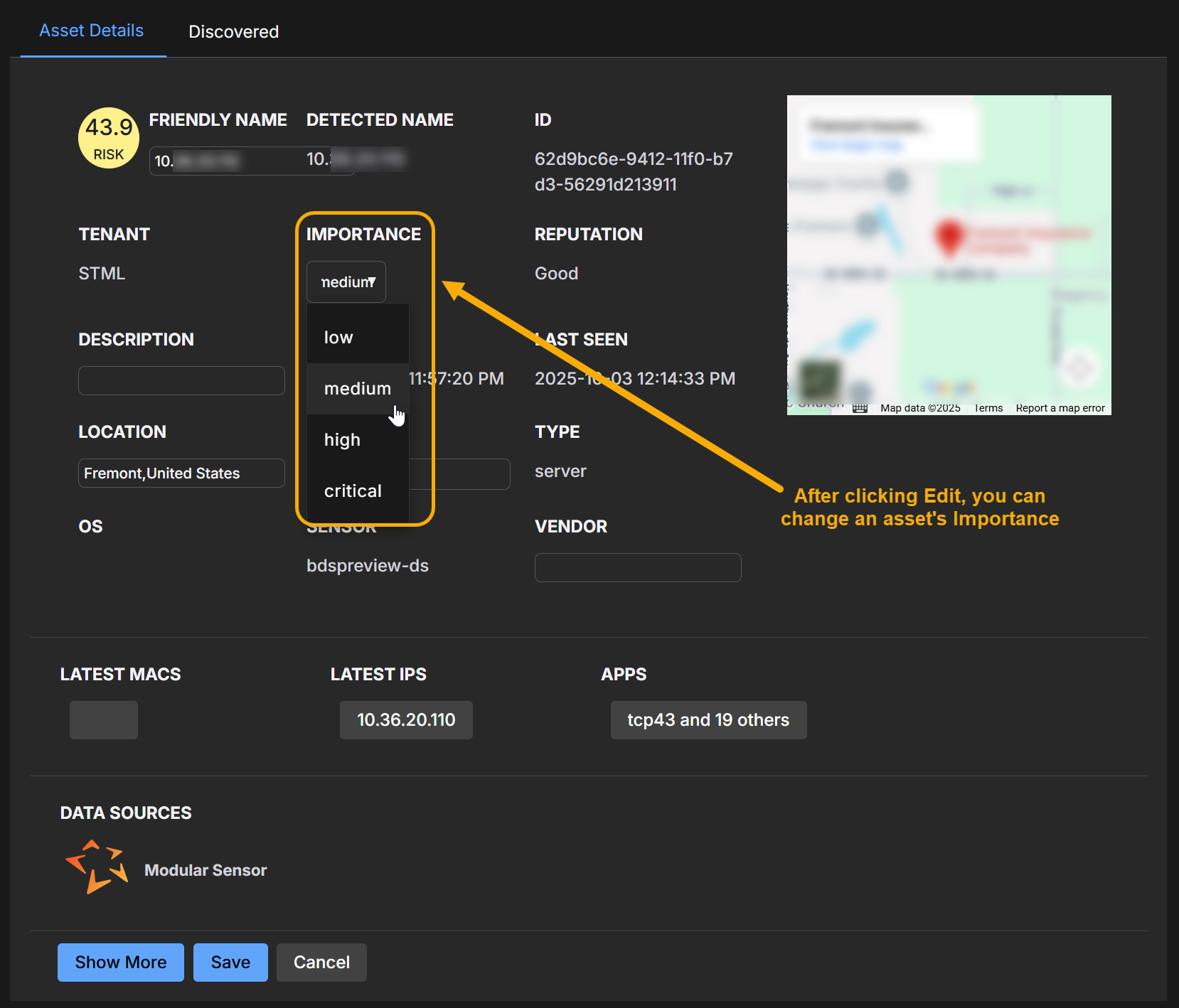
Task: Open map keyboard shortcuts icon
Action: pyautogui.click(x=860, y=408)
